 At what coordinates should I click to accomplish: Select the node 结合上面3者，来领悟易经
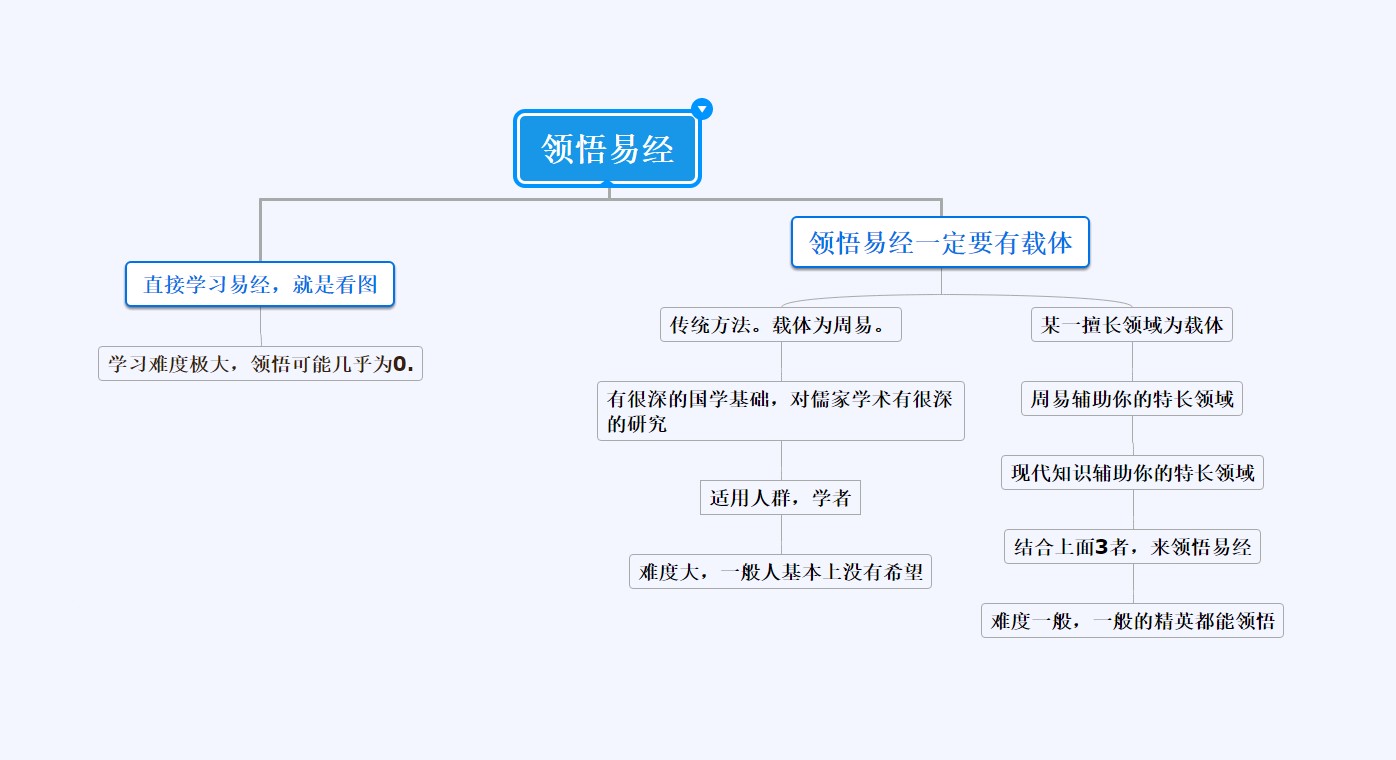coord(1132,546)
